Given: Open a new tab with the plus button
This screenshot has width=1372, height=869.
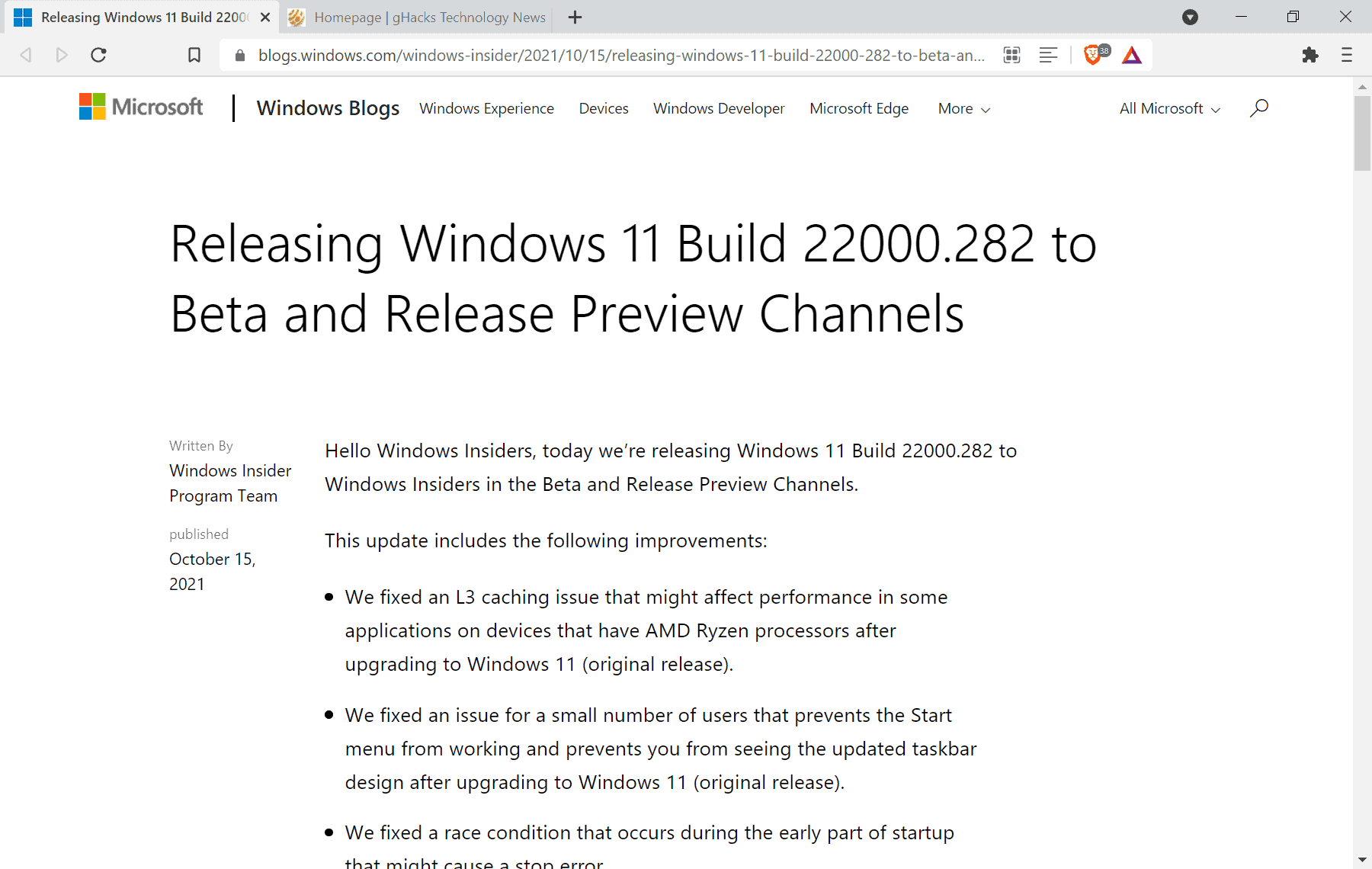Looking at the screenshot, I should click(x=575, y=17).
